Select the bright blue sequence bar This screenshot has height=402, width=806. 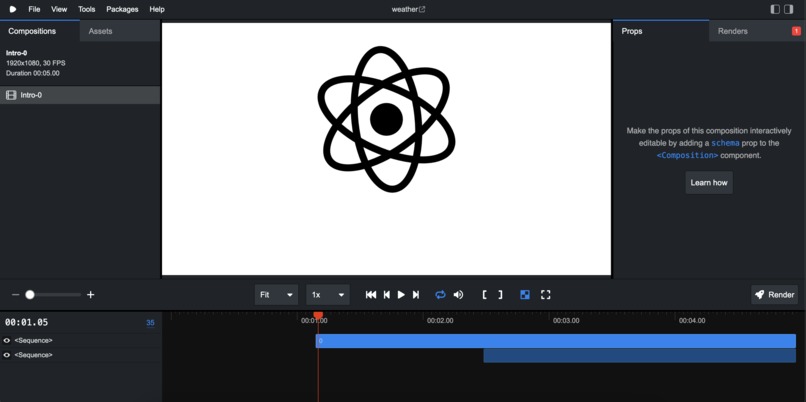pyautogui.click(x=556, y=341)
